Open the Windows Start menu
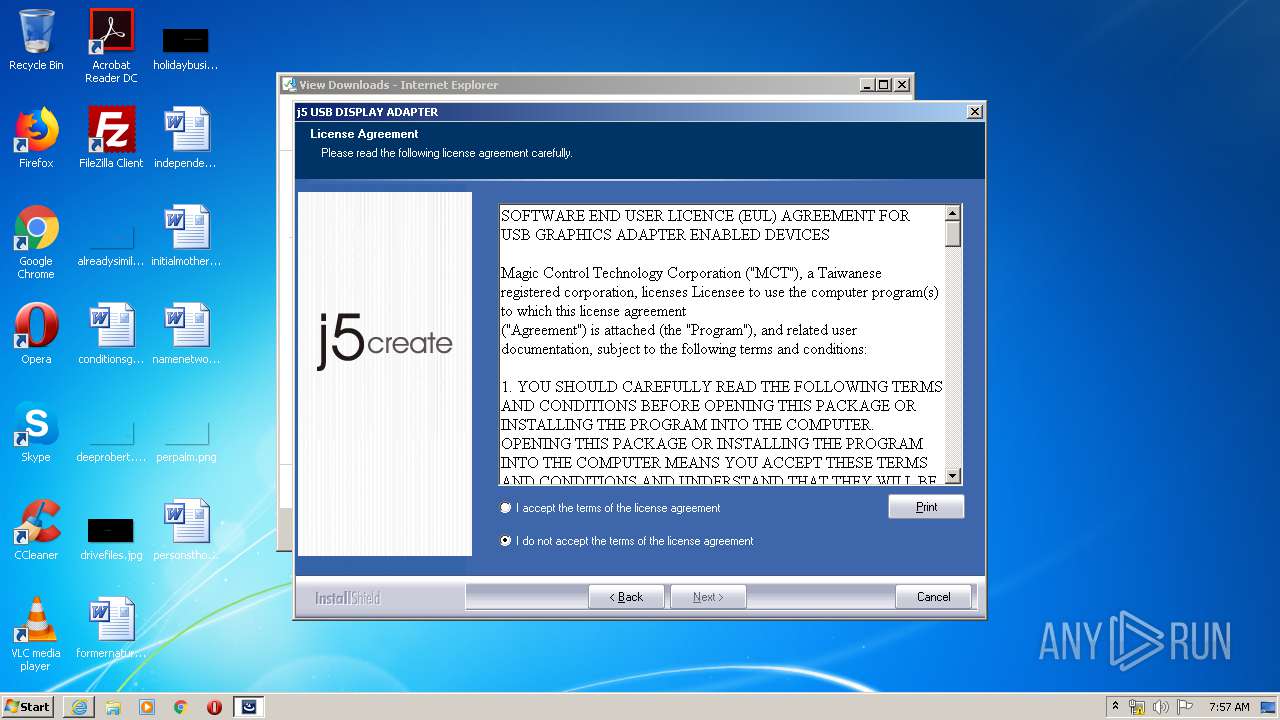The width and height of the screenshot is (1280, 720). [x=28, y=707]
